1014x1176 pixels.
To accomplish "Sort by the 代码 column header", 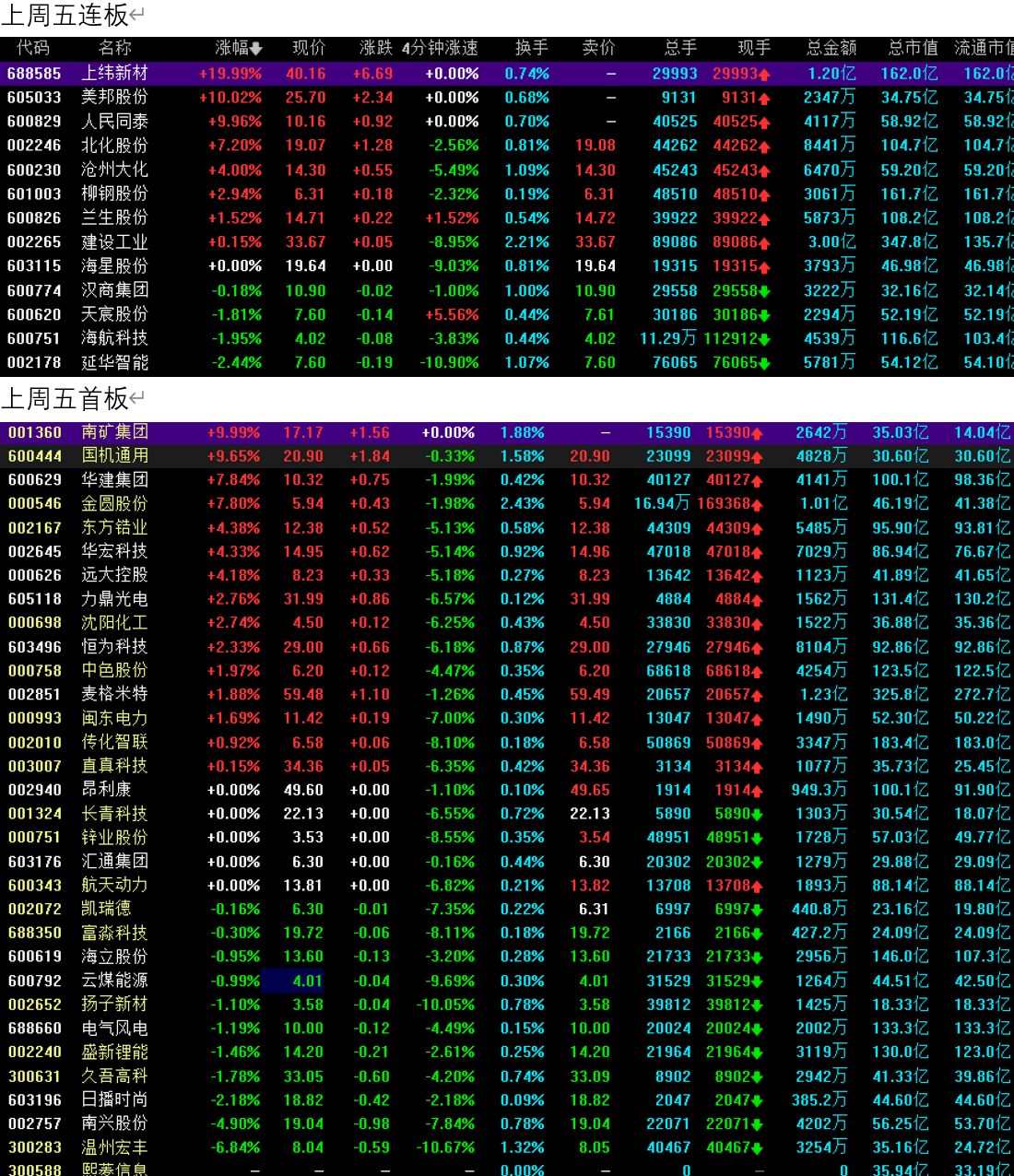I will pos(33,48).
